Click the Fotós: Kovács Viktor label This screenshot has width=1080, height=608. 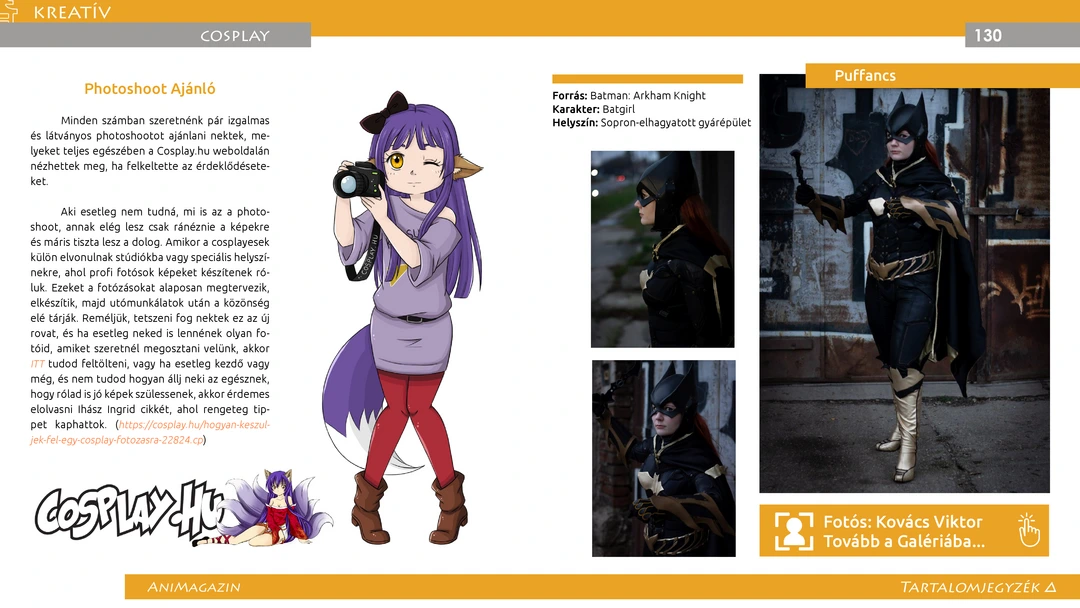point(902,521)
